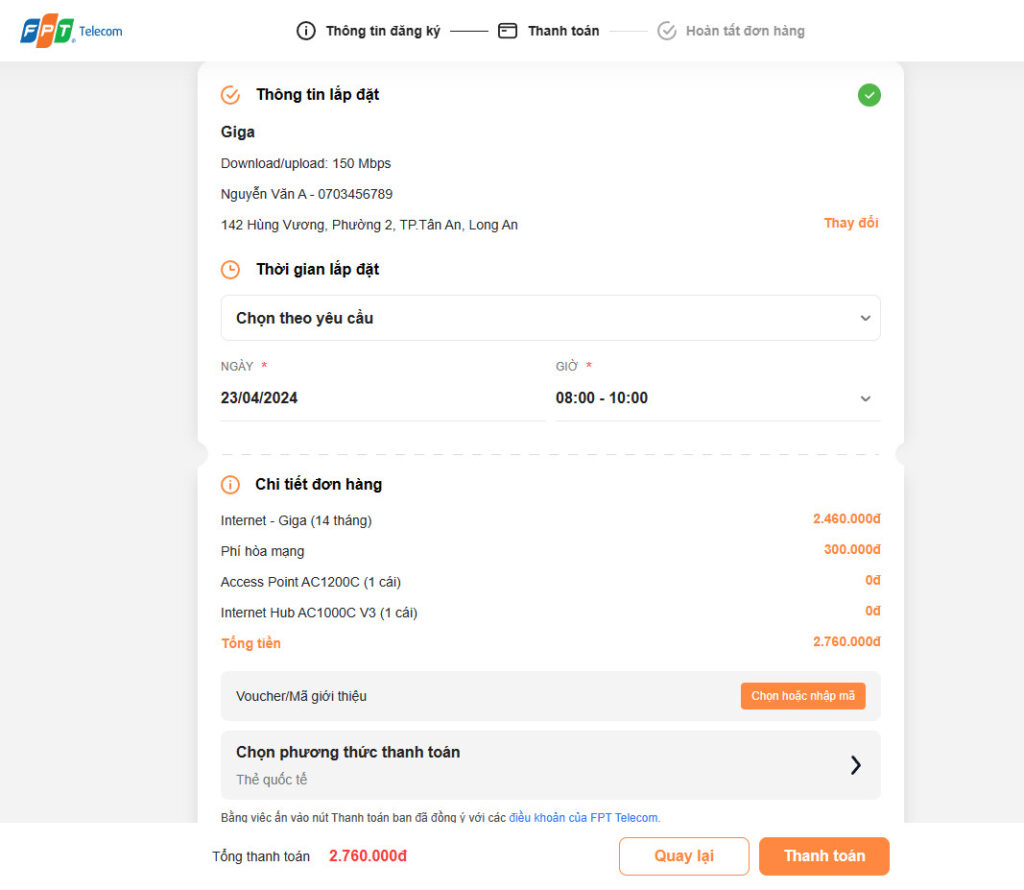1024x890 pixels.
Task: Click the Ngày date field 23/04/2024
Action: coord(382,398)
